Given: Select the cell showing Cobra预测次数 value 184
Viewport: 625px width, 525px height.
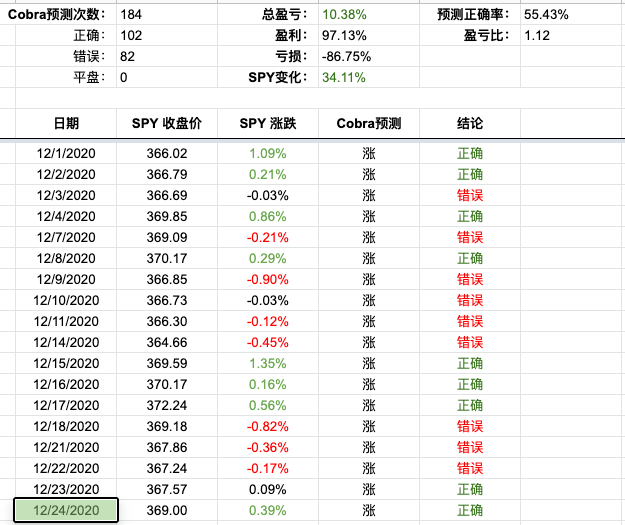Looking at the screenshot, I should [167, 14].
